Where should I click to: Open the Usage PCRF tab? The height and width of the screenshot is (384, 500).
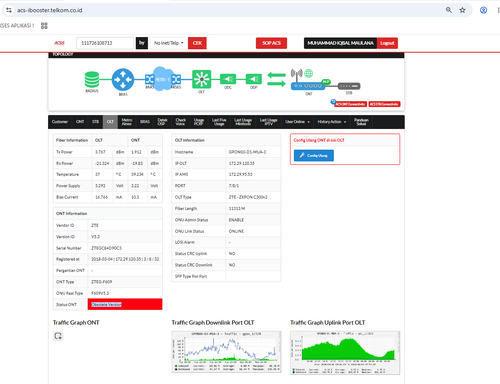tap(199, 122)
